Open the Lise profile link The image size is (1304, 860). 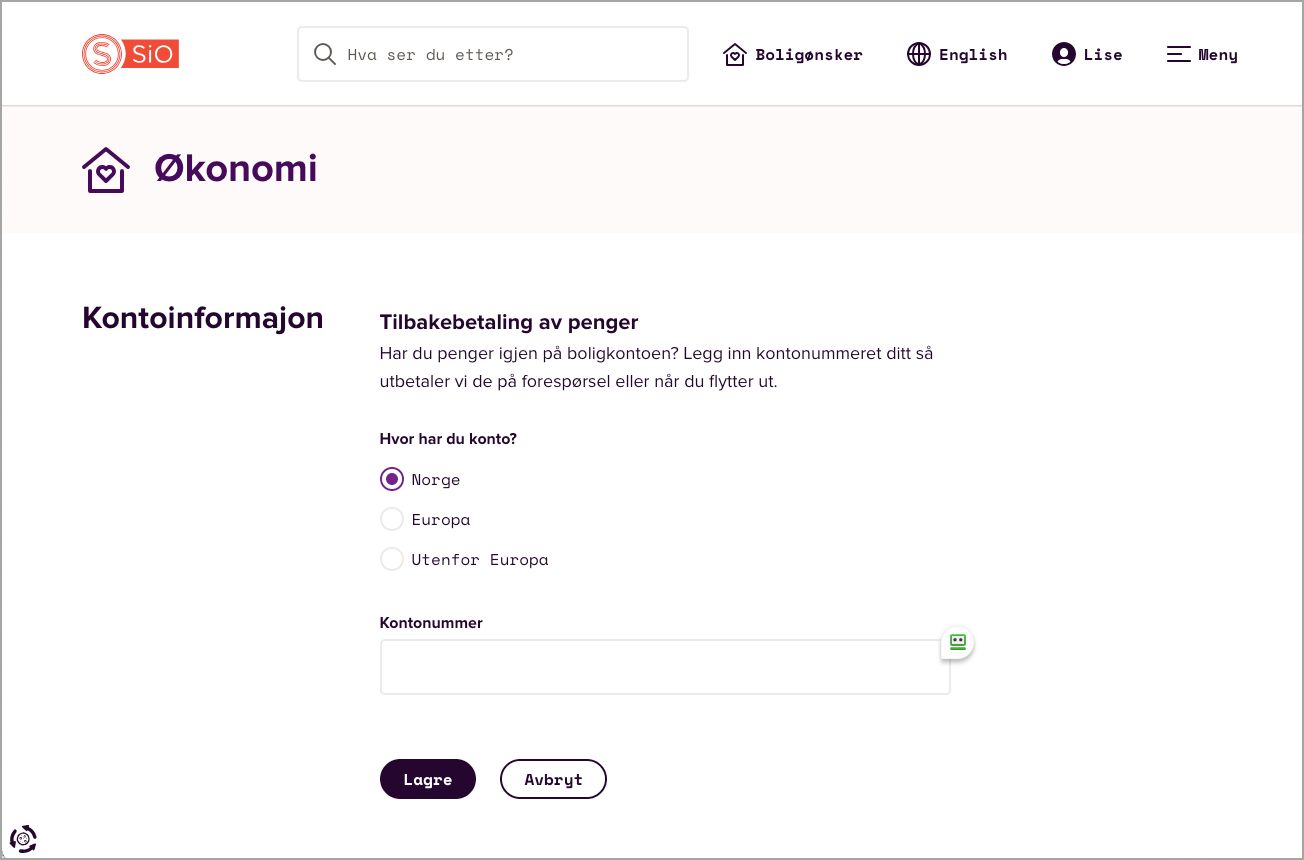[x=1102, y=55]
